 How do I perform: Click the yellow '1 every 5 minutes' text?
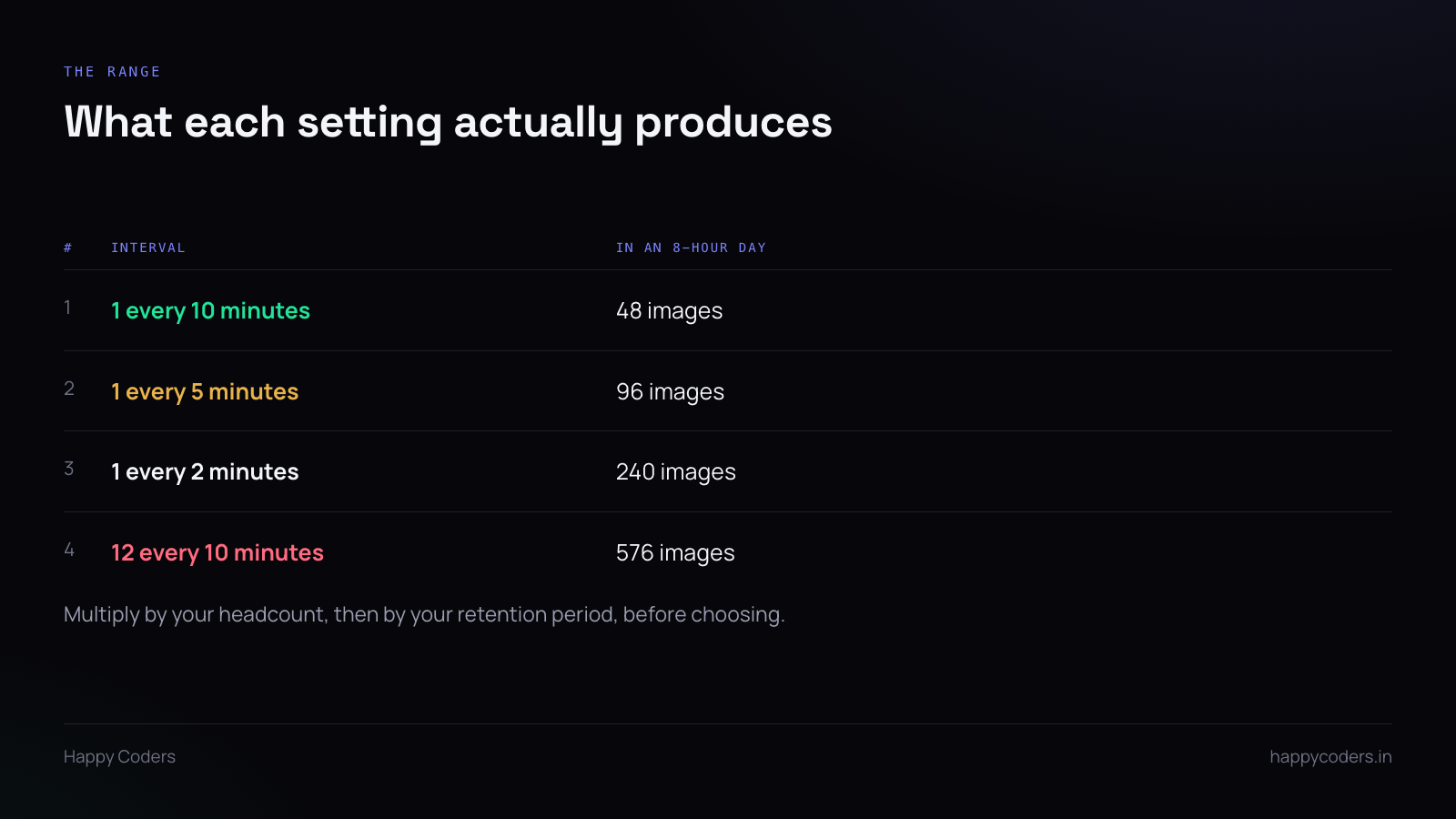(x=205, y=392)
